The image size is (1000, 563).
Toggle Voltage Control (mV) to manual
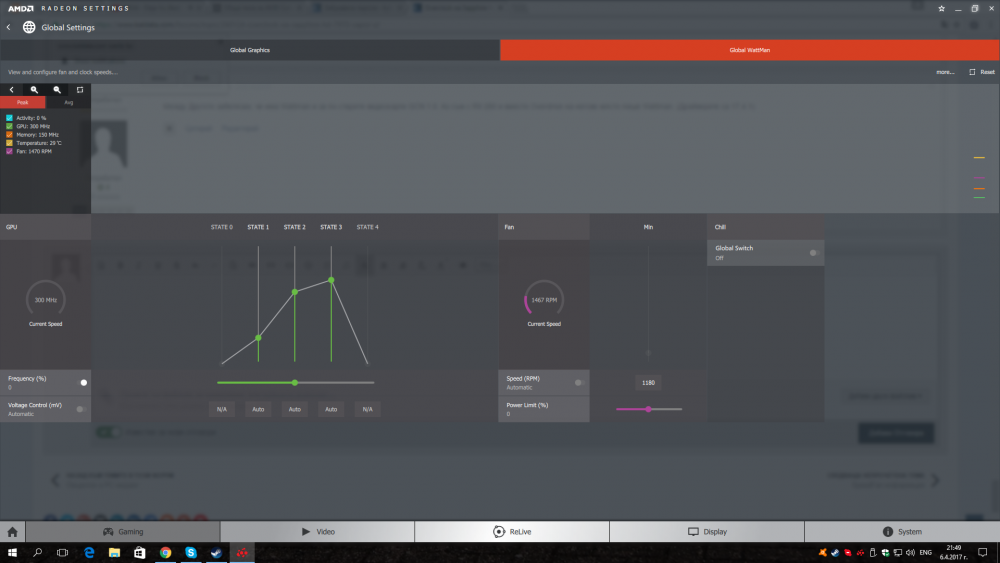pos(80,409)
